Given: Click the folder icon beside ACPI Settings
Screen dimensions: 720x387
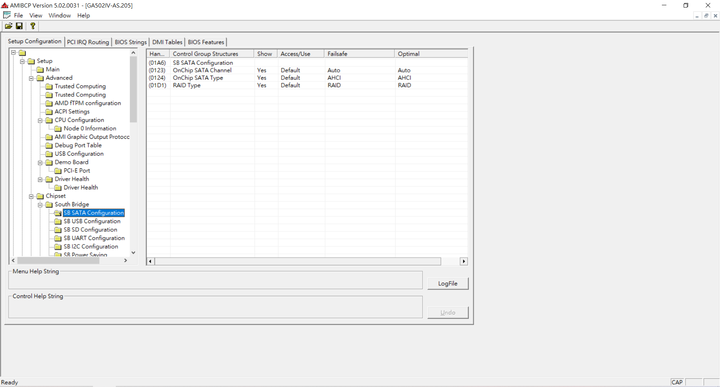Looking at the screenshot, I should coord(49,112).
